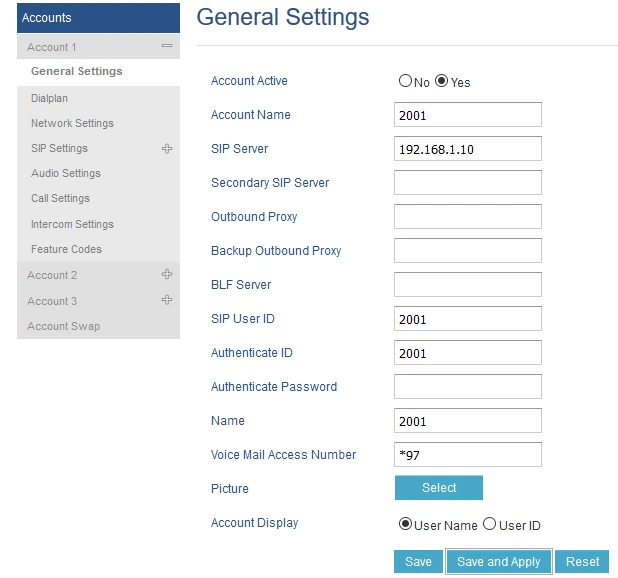Click the Voice Mail Access Number field

[467, 455]
